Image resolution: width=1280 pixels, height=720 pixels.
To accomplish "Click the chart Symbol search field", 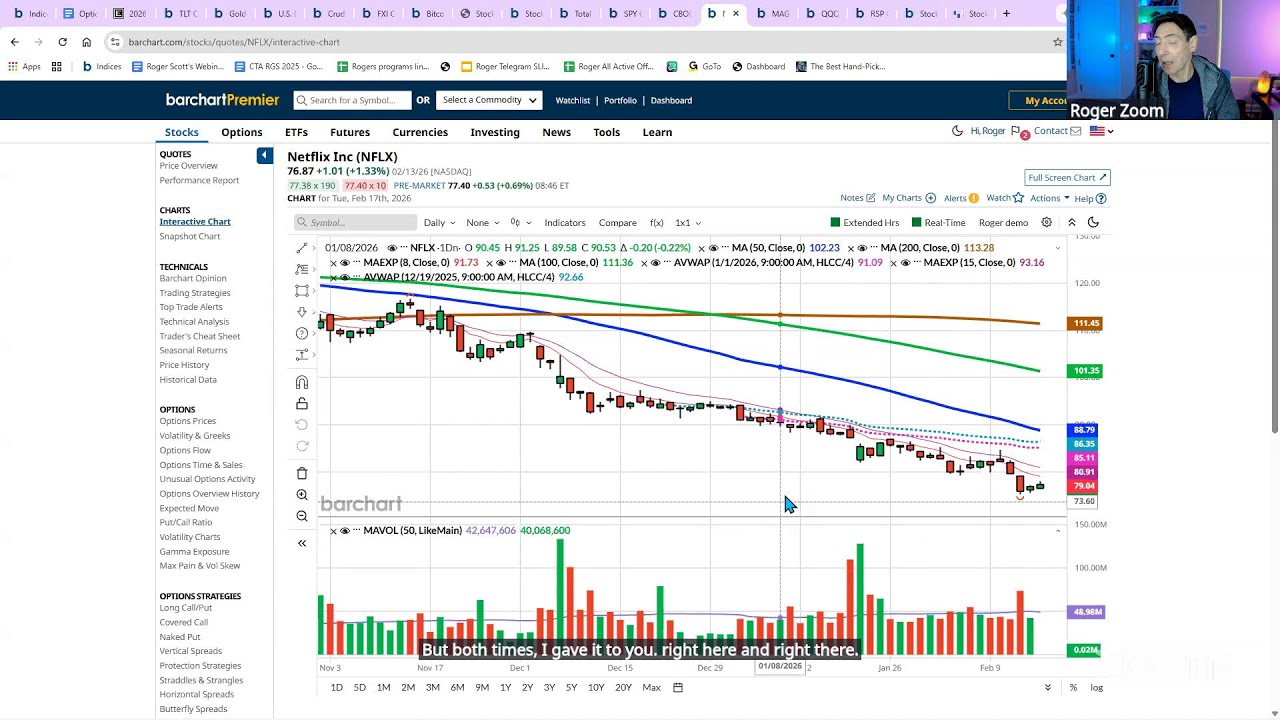I will 355,223.
